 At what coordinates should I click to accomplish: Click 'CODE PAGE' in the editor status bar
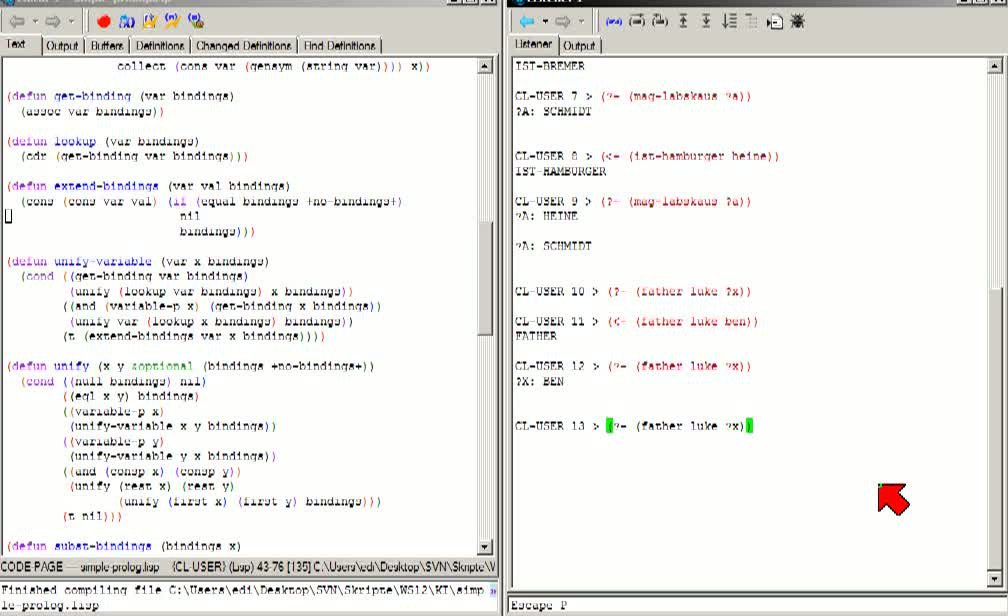point(32,566)
